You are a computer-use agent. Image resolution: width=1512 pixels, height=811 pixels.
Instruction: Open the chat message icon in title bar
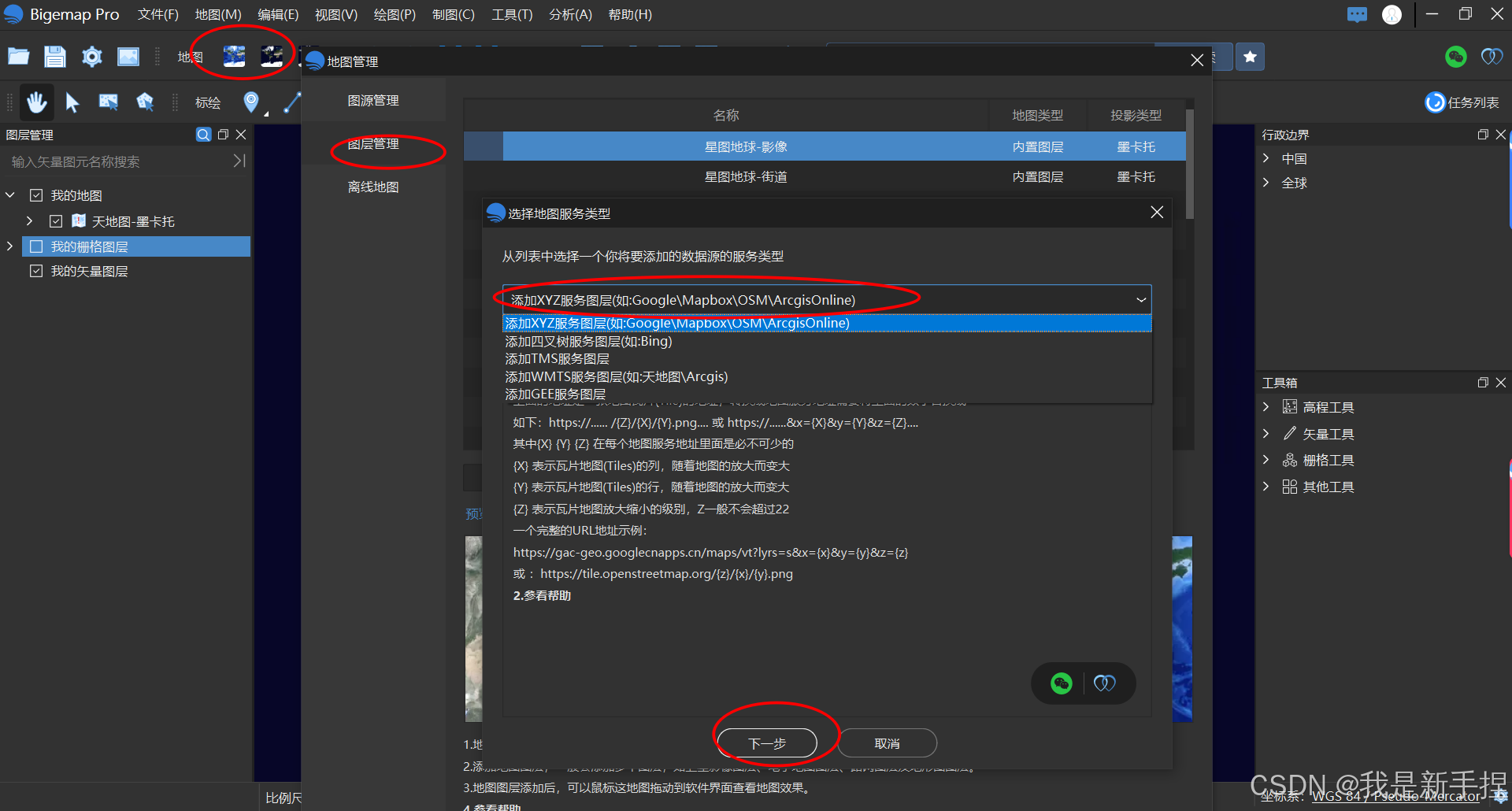(1357, 15)
